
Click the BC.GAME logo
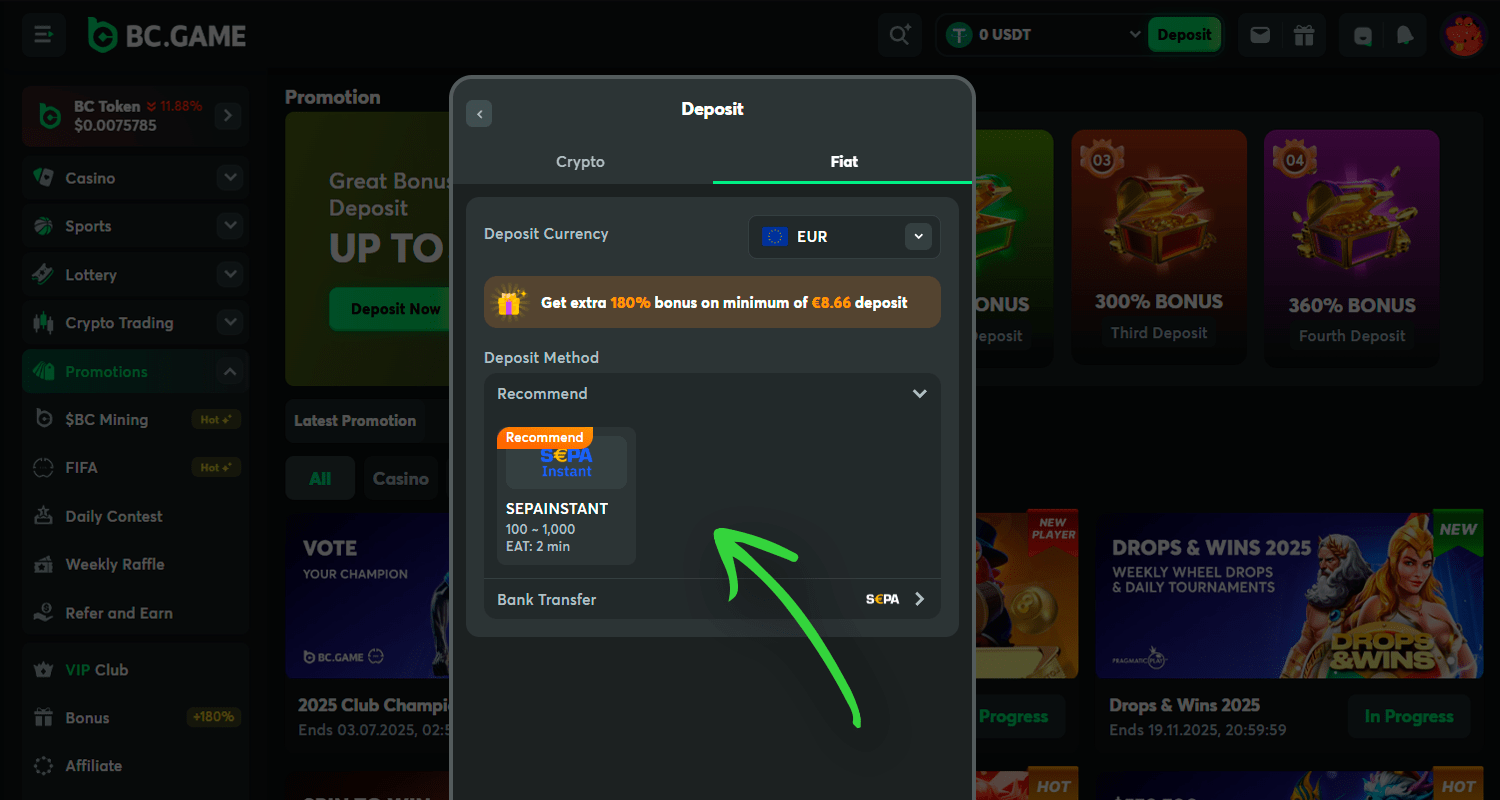[x=166, y=36]
